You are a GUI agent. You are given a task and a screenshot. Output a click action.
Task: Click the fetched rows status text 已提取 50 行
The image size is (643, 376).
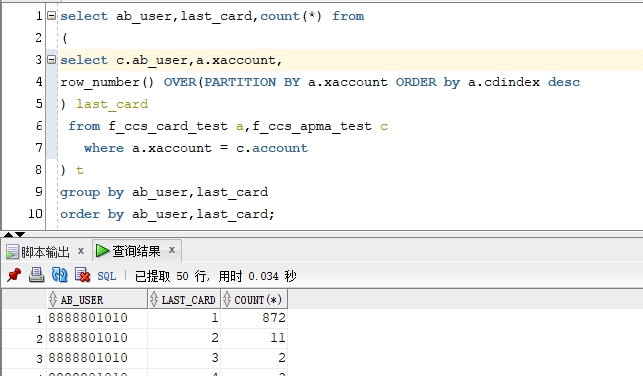coord(172,276)
